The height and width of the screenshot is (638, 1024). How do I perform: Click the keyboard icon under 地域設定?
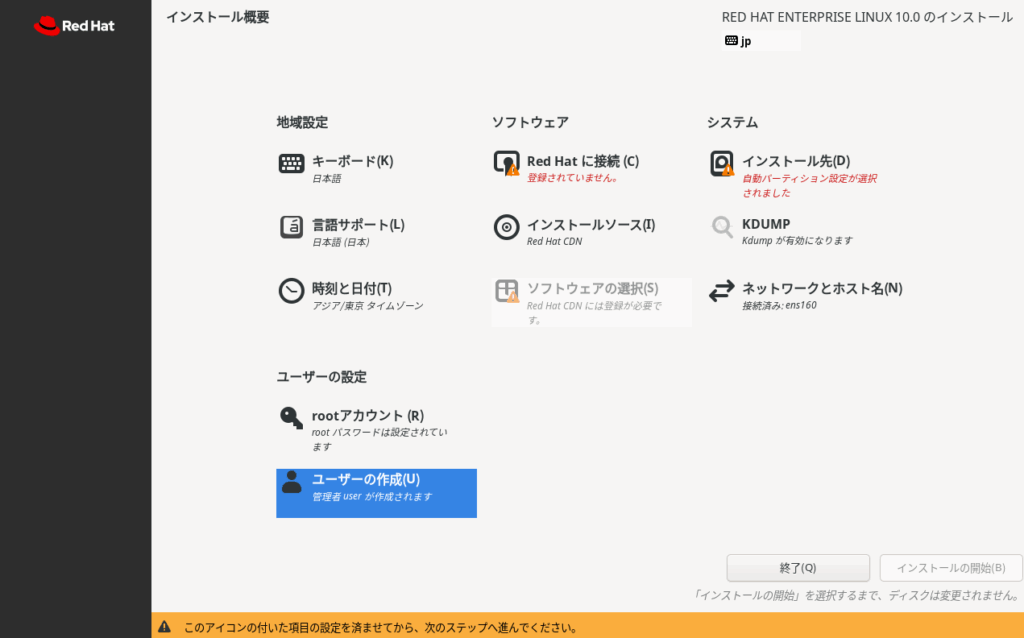pyautogui.click(x=291, y=164)
